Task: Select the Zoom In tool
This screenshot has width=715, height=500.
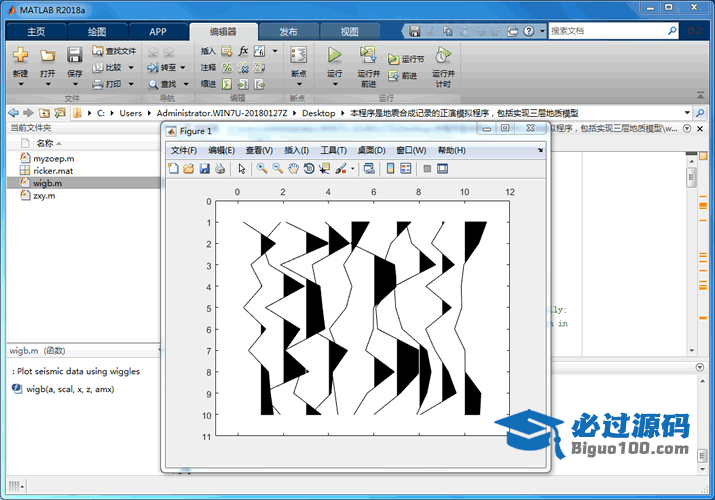Action: [x=262, y=169]
